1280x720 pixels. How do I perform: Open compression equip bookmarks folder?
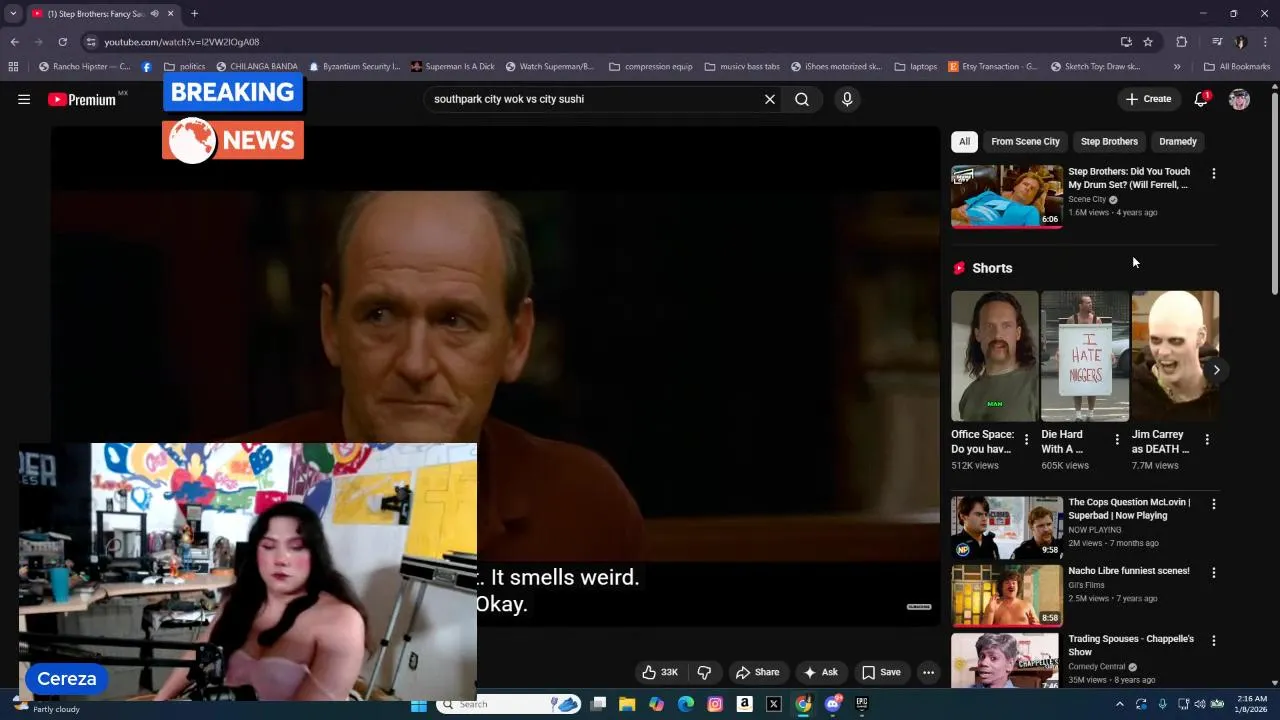(x=650, y=67)
